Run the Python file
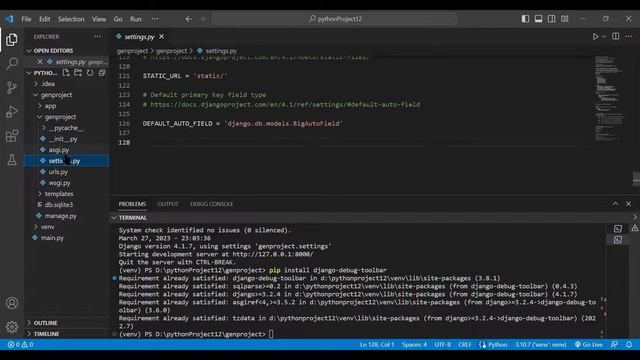The image size is (640, 360). point(595,37)
